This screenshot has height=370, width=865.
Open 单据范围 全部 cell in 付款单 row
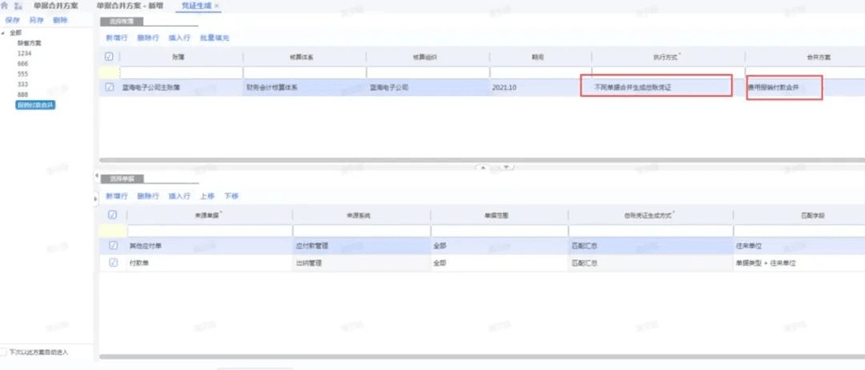(x=499, y=263)
